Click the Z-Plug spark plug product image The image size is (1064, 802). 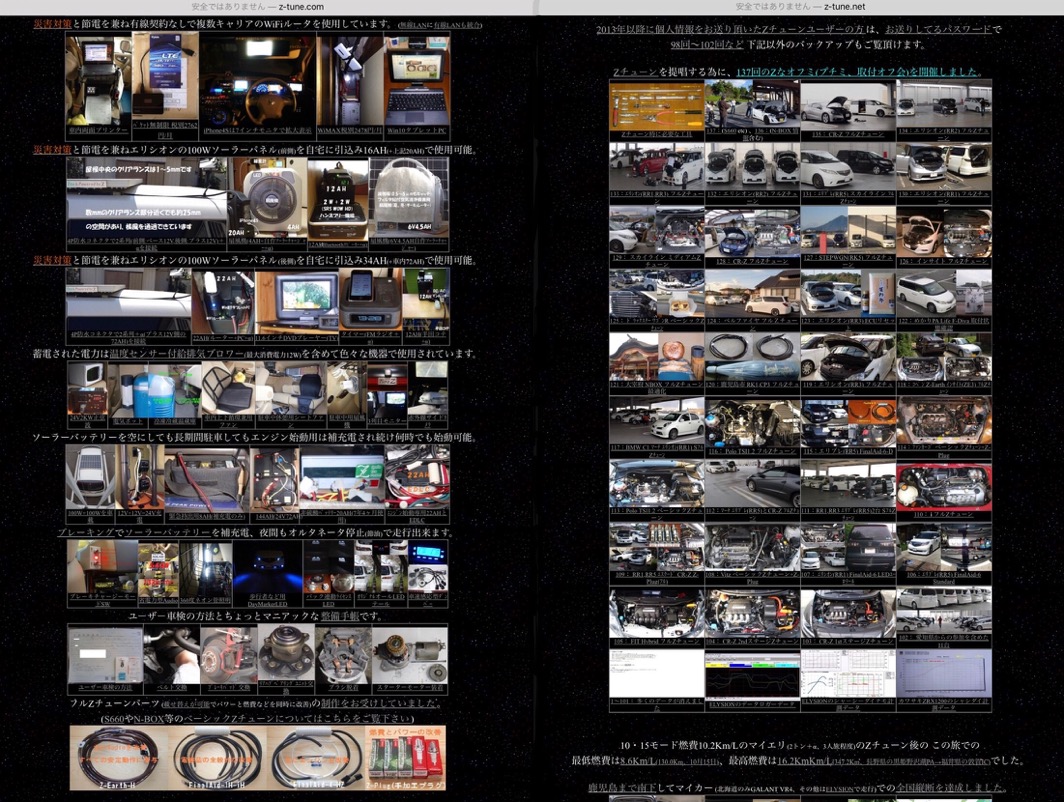(x=405, y=757)
